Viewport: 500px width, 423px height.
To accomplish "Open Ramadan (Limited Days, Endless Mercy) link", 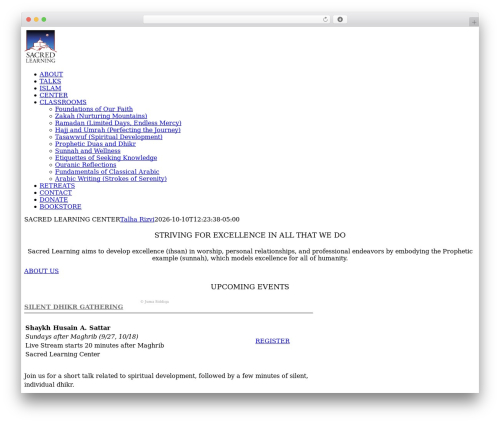I will click(118, 123).
